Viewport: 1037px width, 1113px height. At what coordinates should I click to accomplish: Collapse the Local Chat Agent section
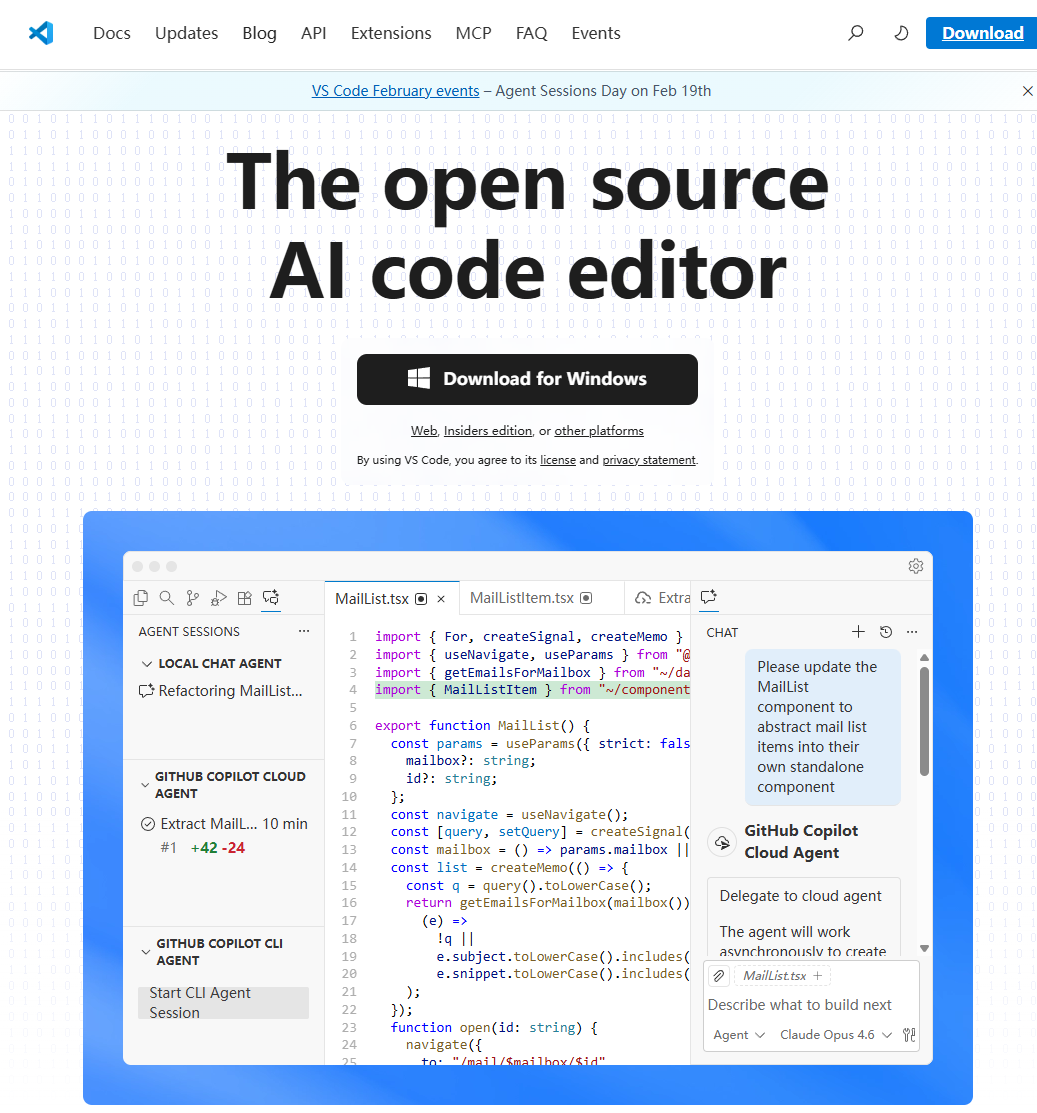[147, 664]
